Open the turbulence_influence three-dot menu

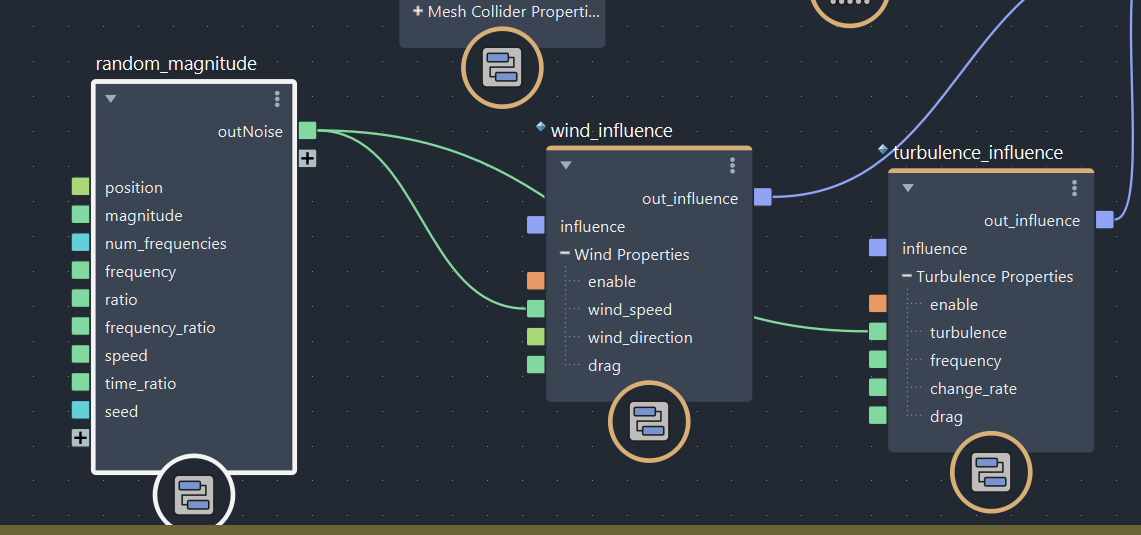1075,188
